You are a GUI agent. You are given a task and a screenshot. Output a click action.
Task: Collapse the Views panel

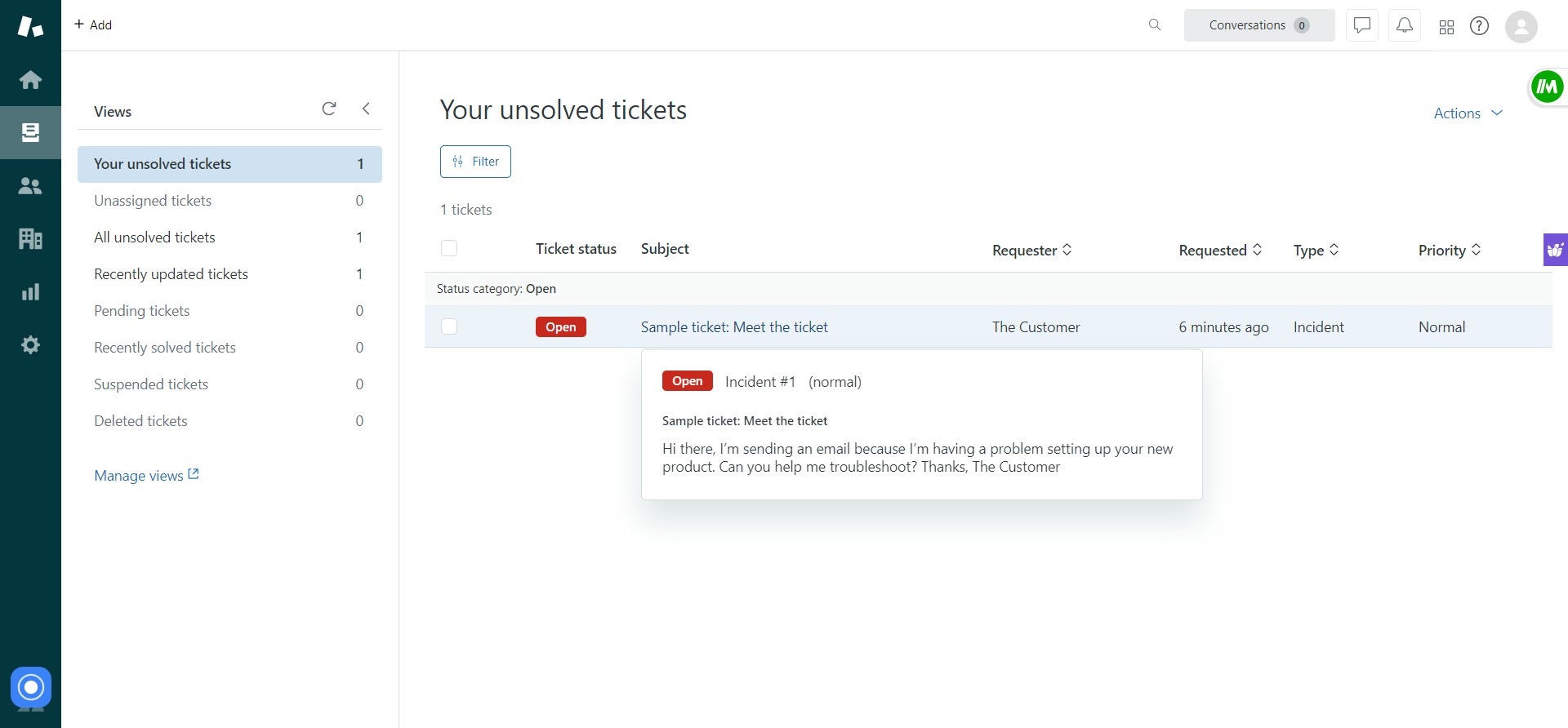tap(366, 108)
